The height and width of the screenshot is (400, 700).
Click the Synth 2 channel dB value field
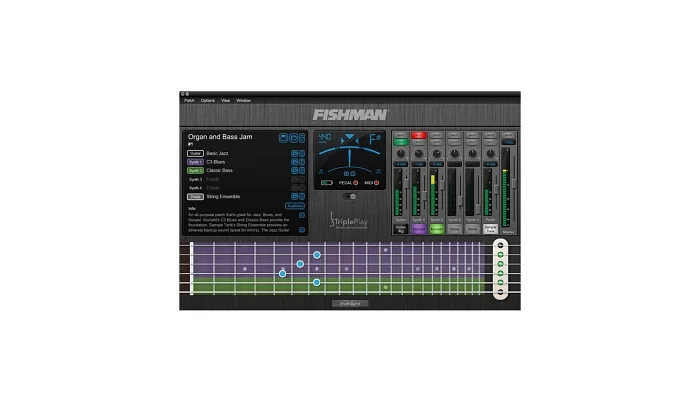(437, 164)
